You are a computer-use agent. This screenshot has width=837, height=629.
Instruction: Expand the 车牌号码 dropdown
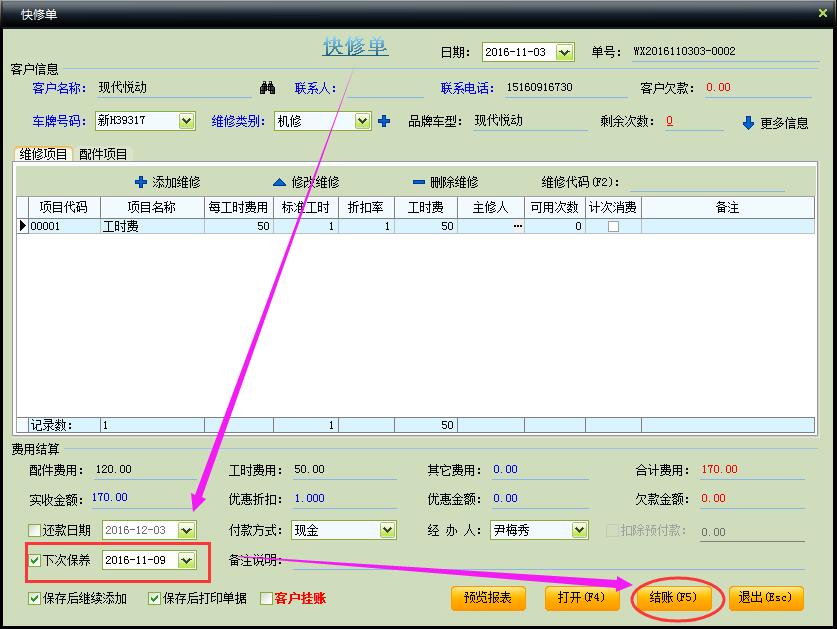pos(186,121)
